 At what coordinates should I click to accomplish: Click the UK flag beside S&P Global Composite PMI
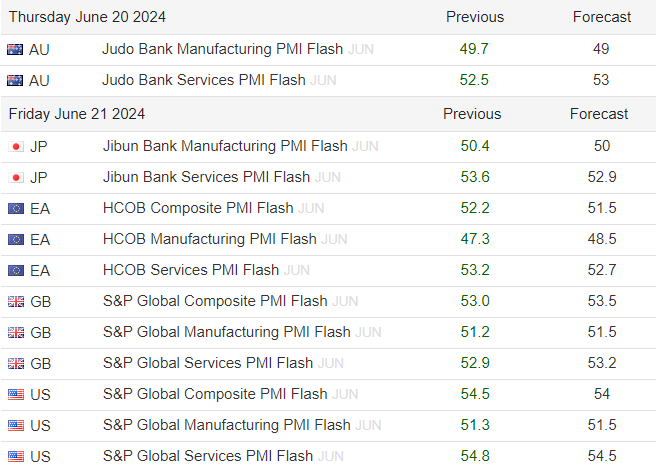tap(16, 301)
